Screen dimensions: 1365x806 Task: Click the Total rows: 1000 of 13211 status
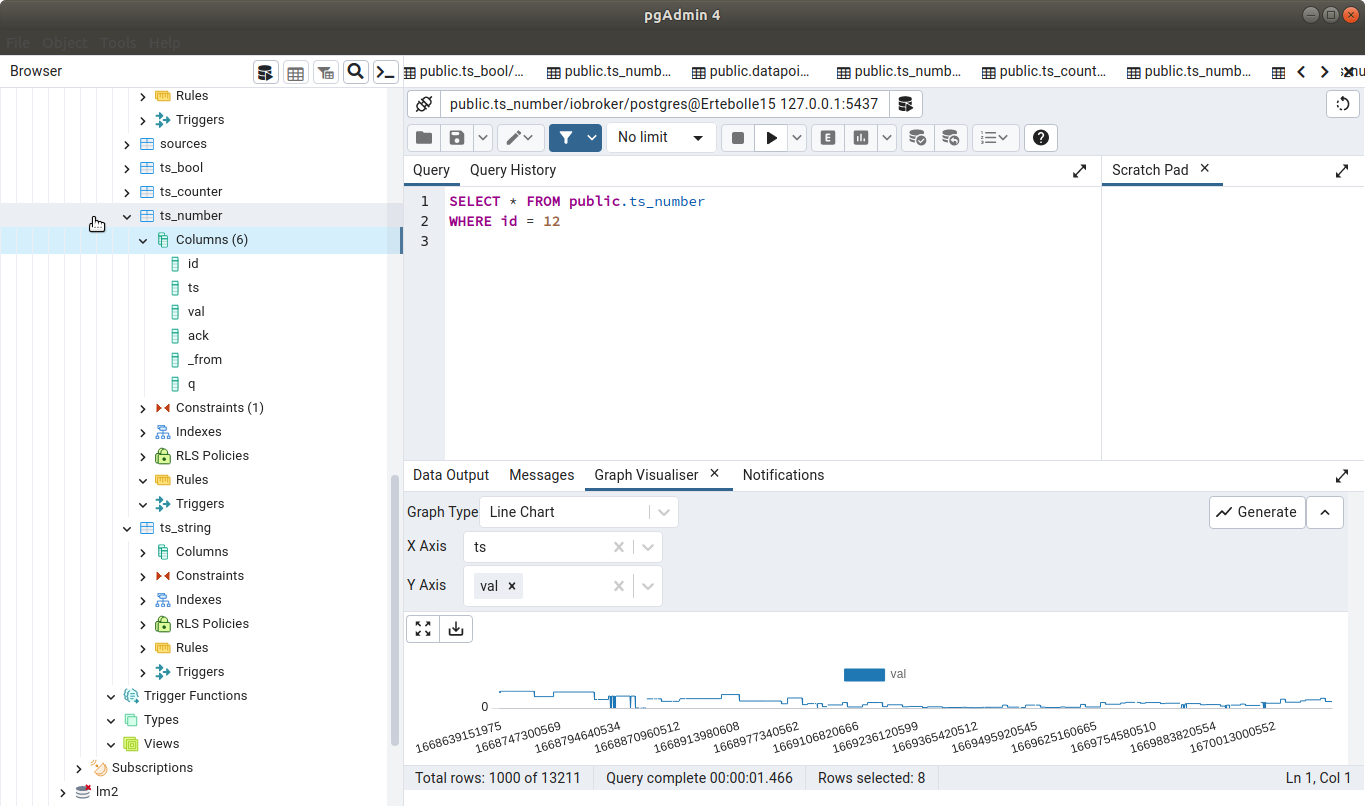[498, 778]
